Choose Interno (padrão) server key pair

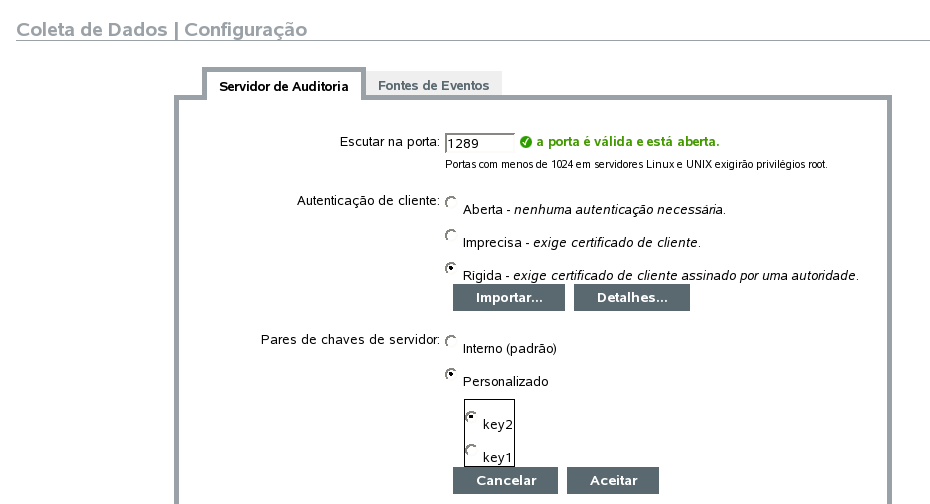451,341
